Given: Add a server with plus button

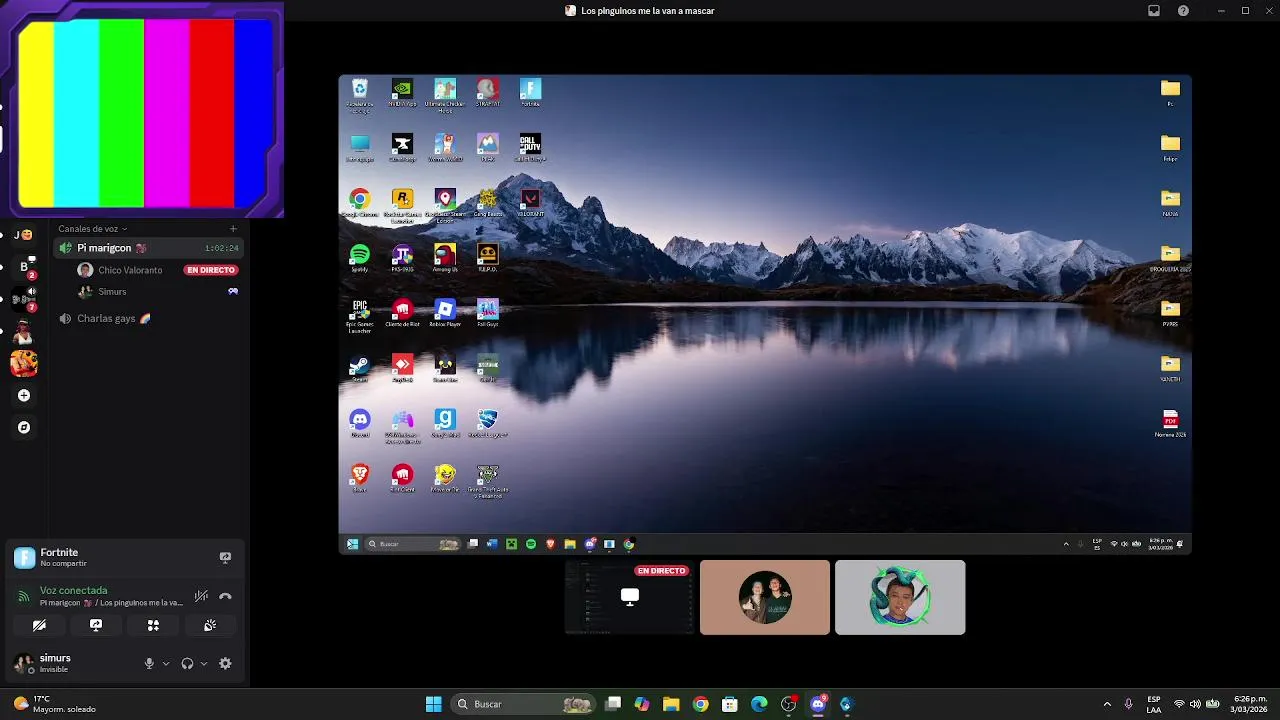Looking at the screenshot, I should (x=24, y=395).
